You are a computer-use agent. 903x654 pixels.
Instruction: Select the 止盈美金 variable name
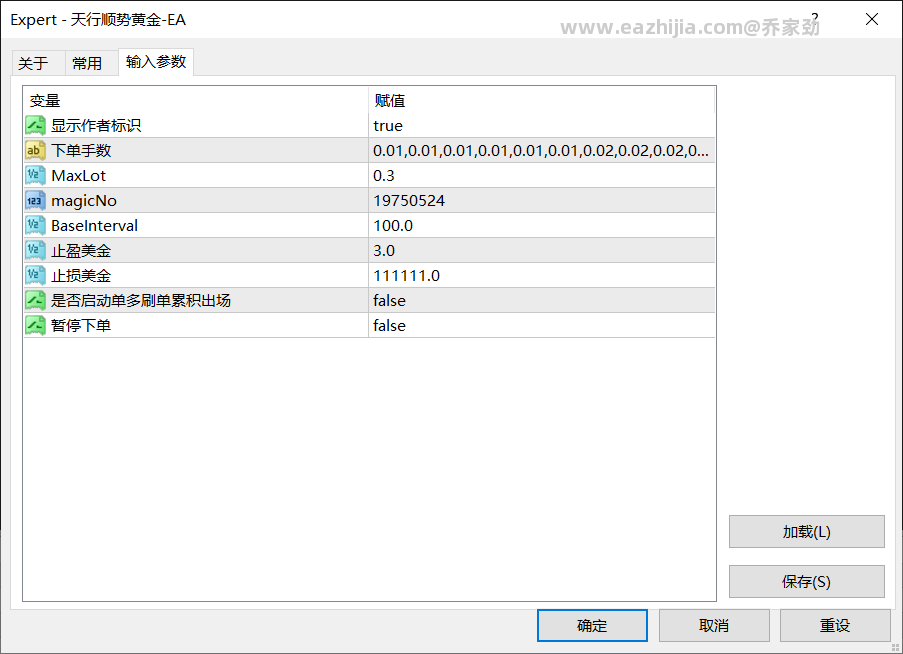tap(81, 250)
